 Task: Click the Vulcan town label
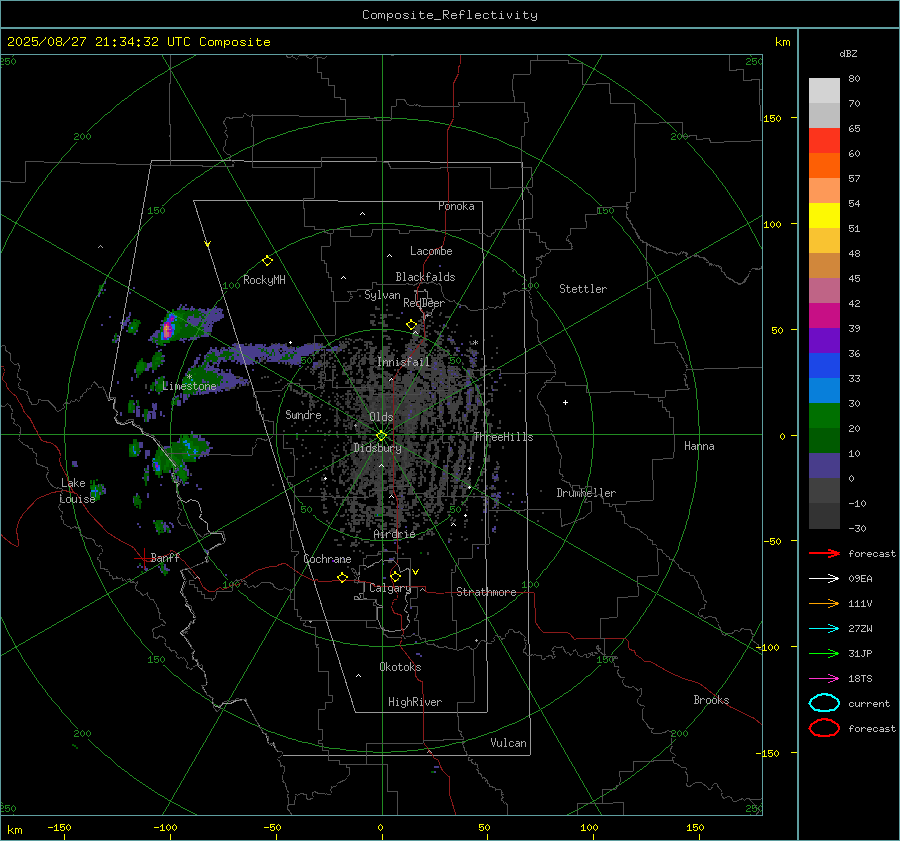(508, 743)
